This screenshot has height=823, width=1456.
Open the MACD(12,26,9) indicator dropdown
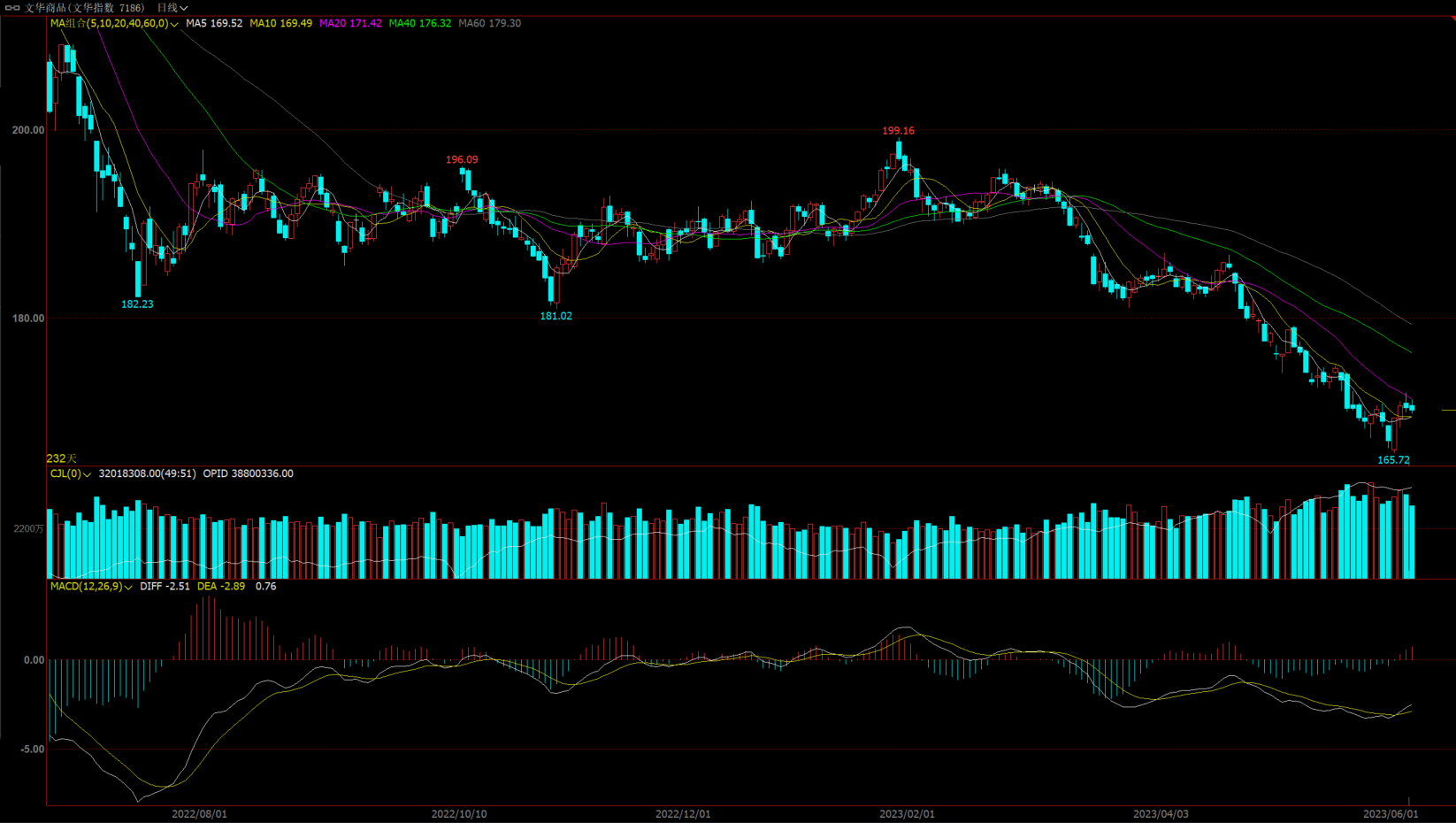click(91, 586)
